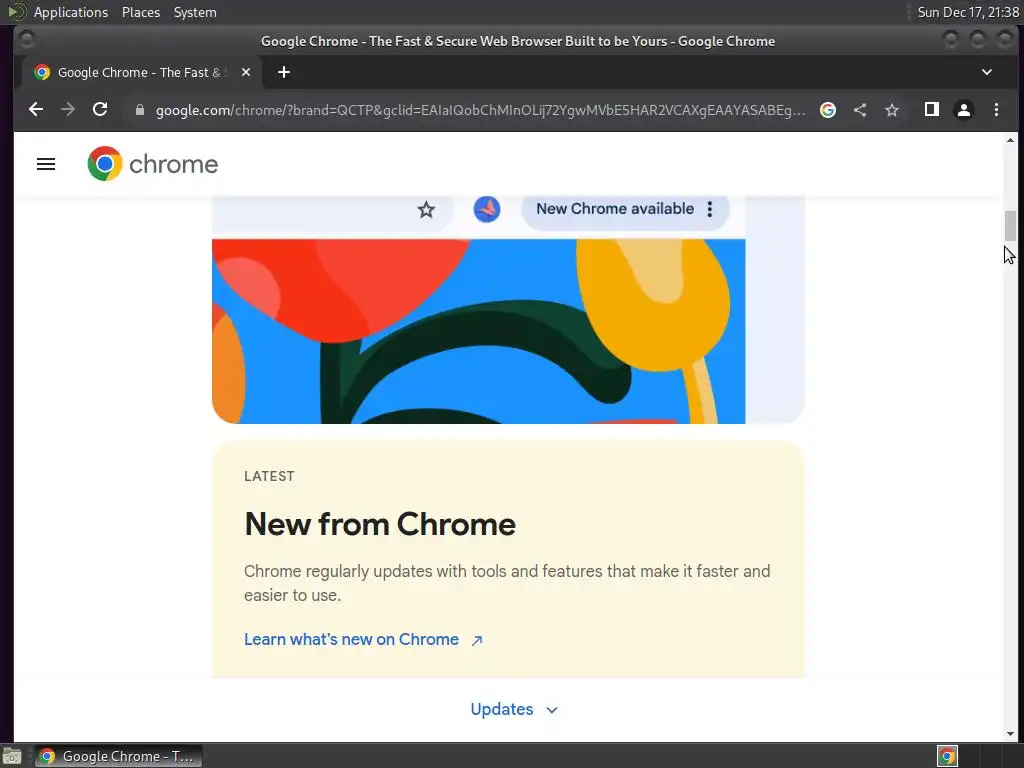Viewport: 1024px width, 768px height.
Task: Open the tab search dropdown arrow
Action: pos(987,72)
